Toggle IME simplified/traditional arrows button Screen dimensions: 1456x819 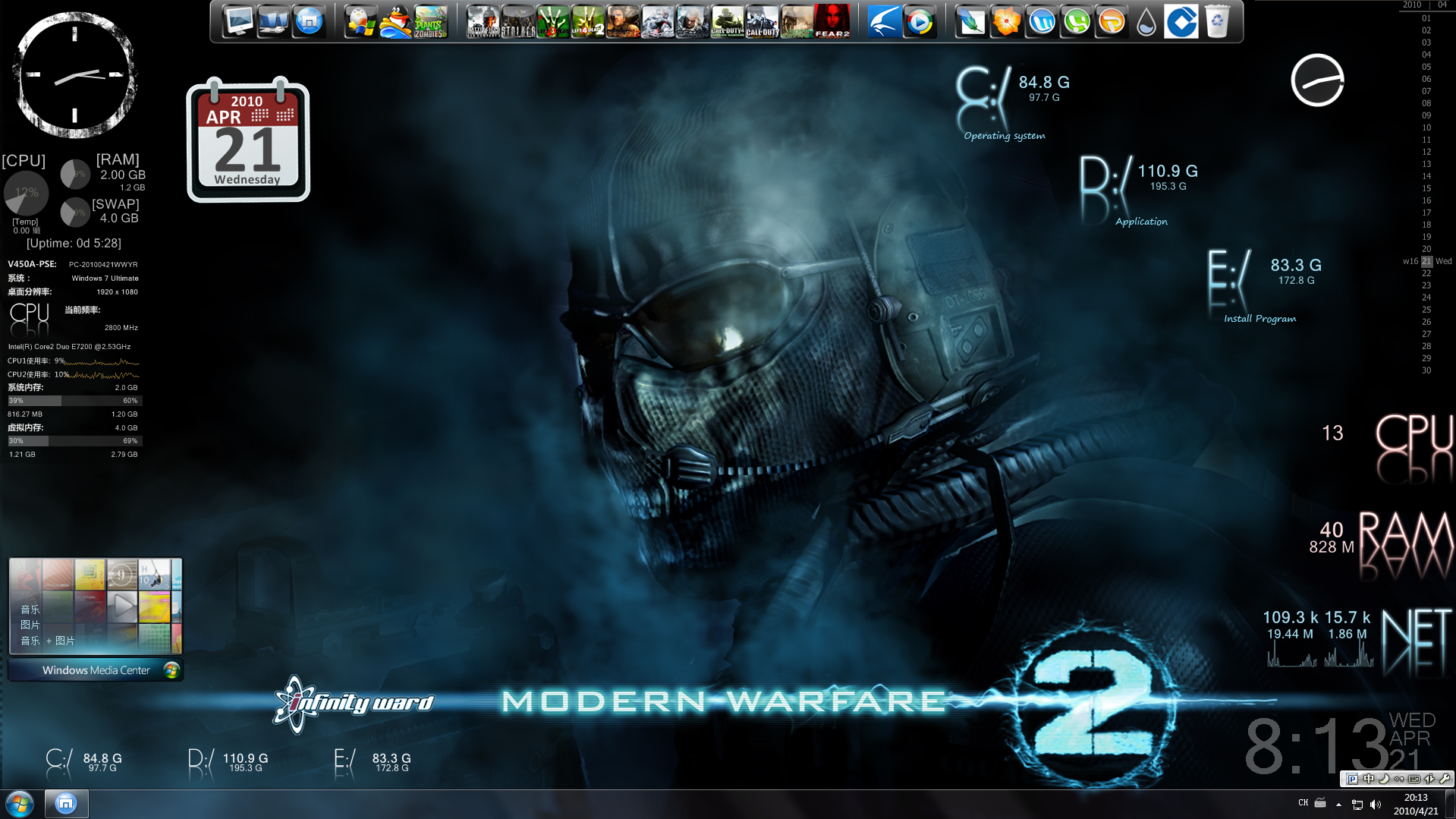[1429, 779]
